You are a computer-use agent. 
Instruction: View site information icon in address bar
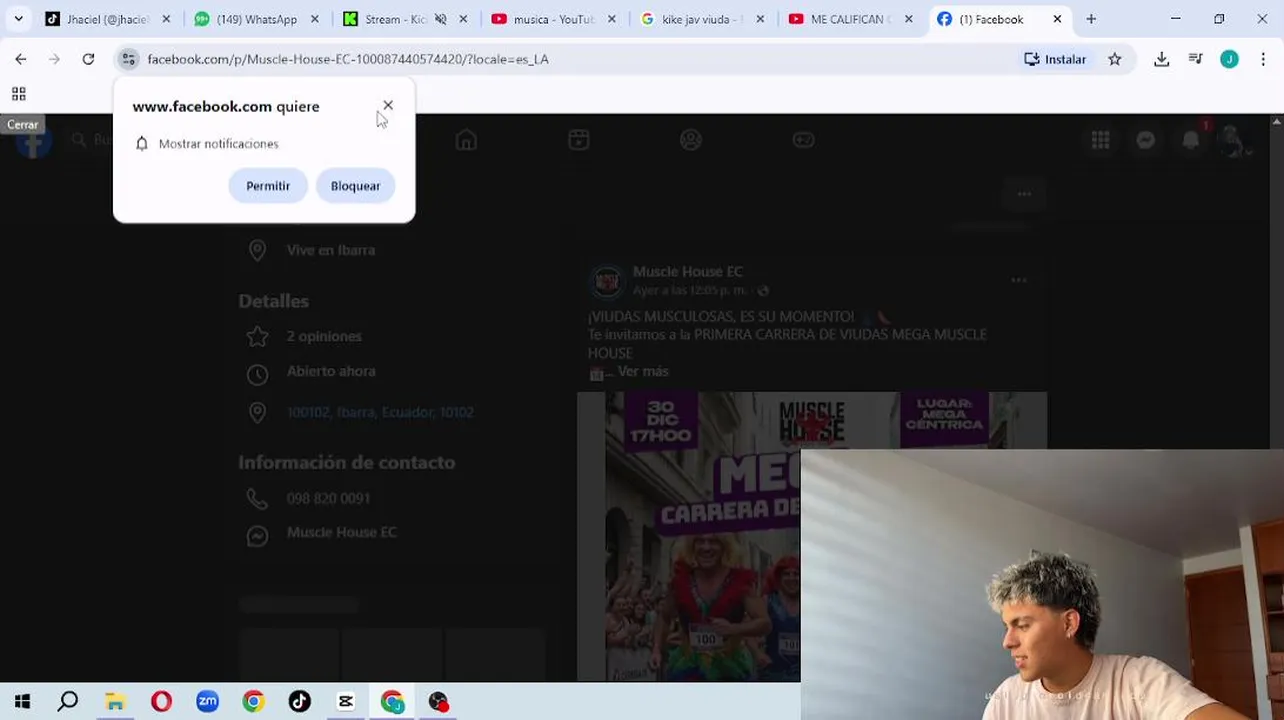coord(128,59)
